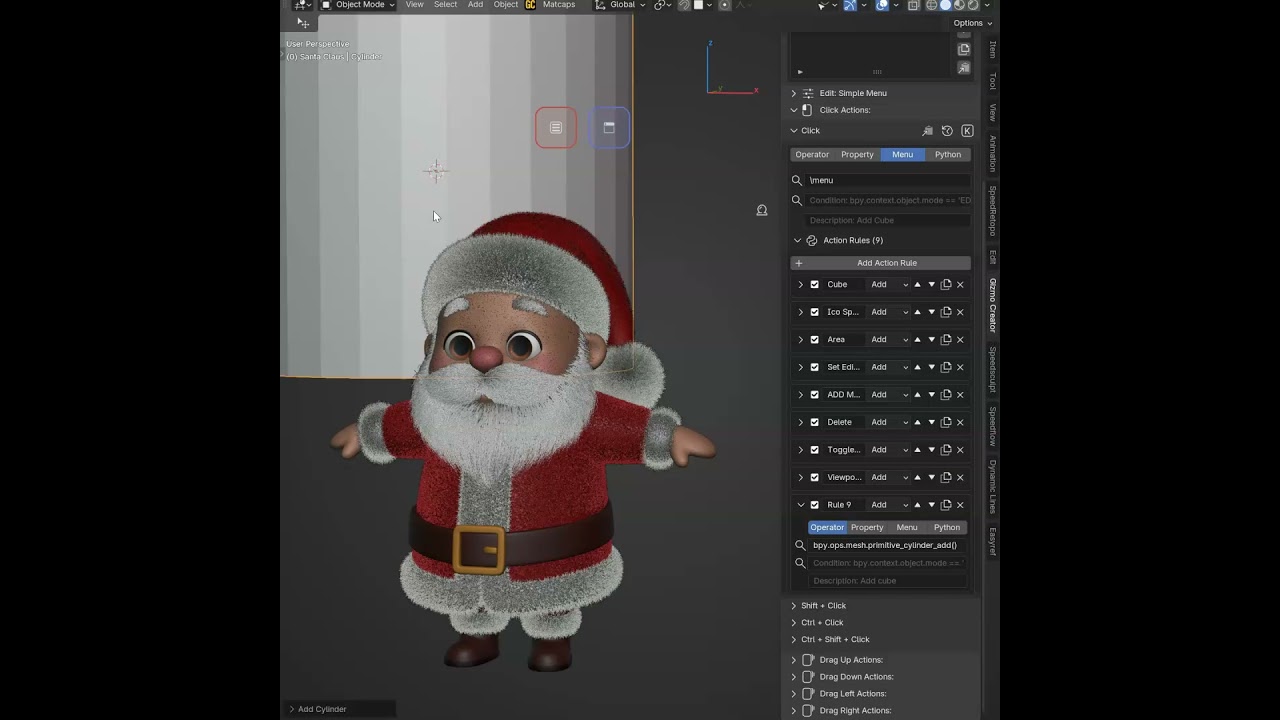Image resolution: width=1280 pixels, height=720 pixels.
Task: Click the bpy.ops.mesh.primitive_cylinder_add() field
Action: point(886,546)
